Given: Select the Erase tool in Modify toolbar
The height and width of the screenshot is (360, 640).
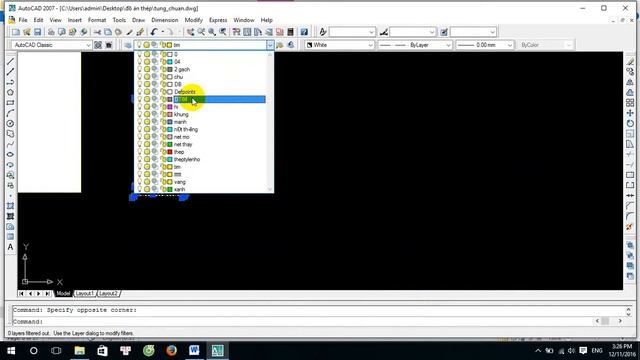Looking at the screenshot, I should [630, 61].
